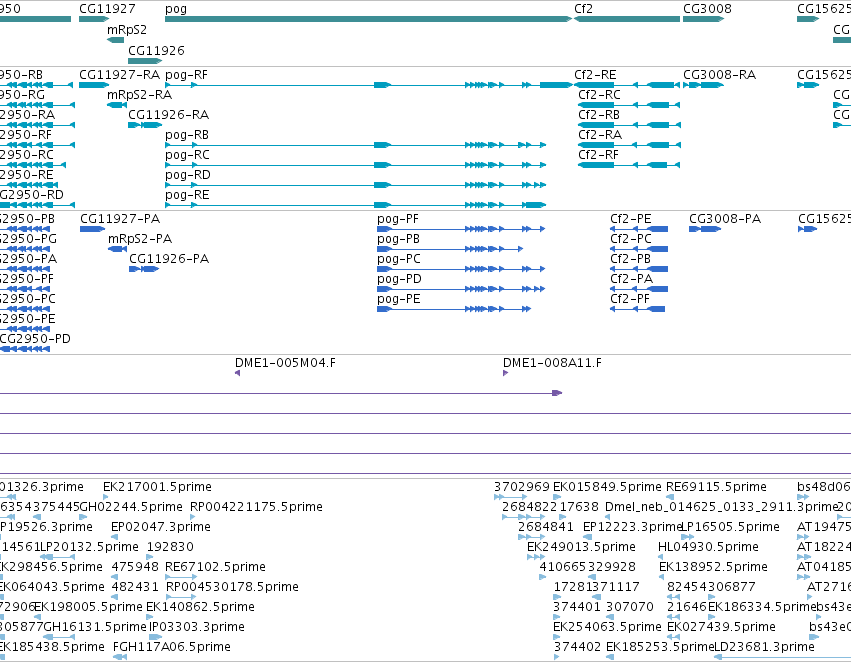
Task: Select transcript pog-RE
Action: [x=355, y=205]
